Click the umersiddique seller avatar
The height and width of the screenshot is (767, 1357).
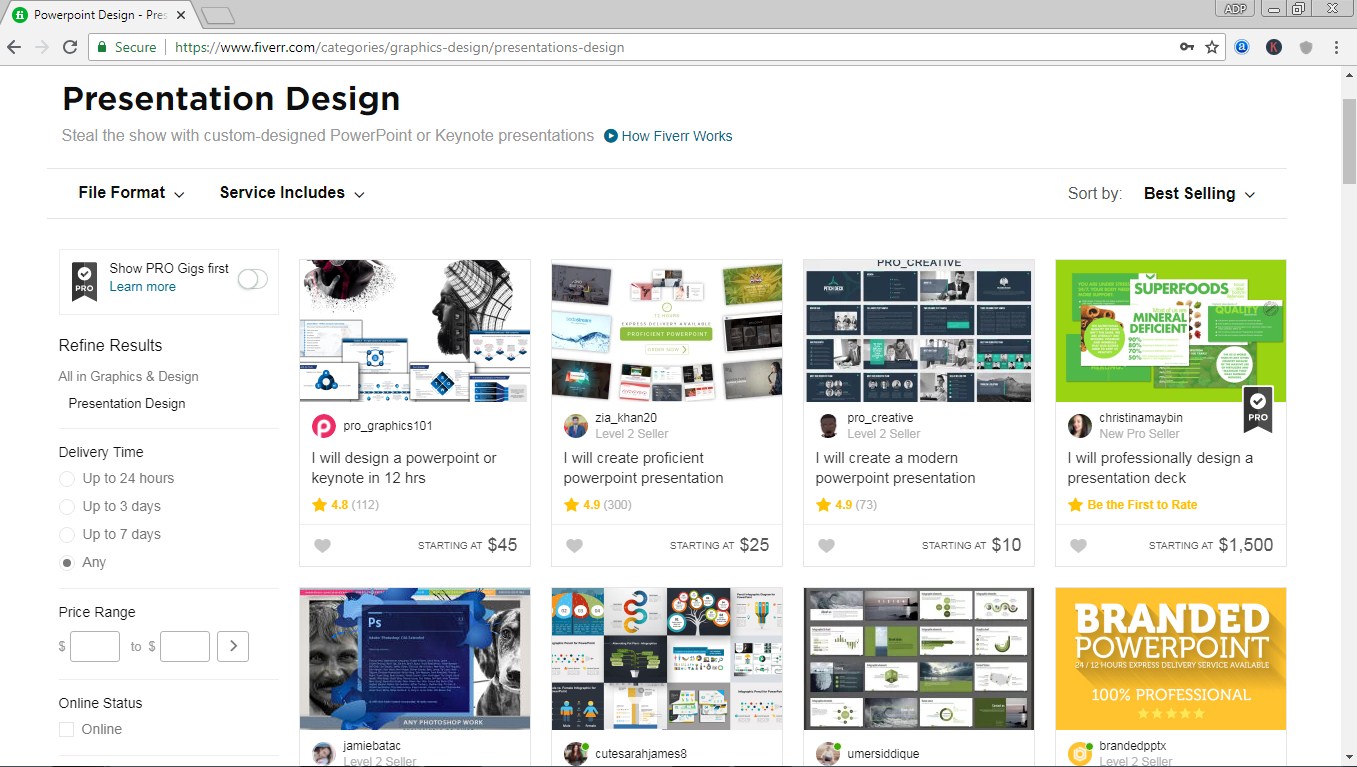click(828, 754)
